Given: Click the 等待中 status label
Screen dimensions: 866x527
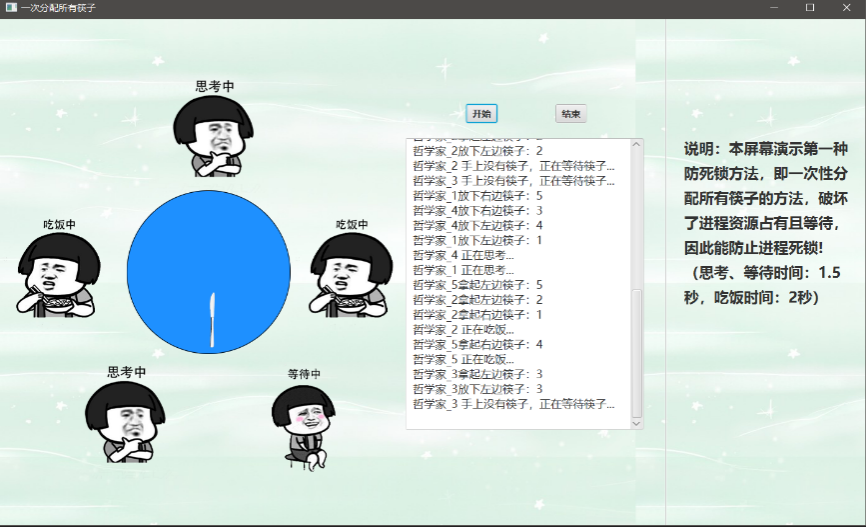Looking at the screenshot, I should pos(304,374).
